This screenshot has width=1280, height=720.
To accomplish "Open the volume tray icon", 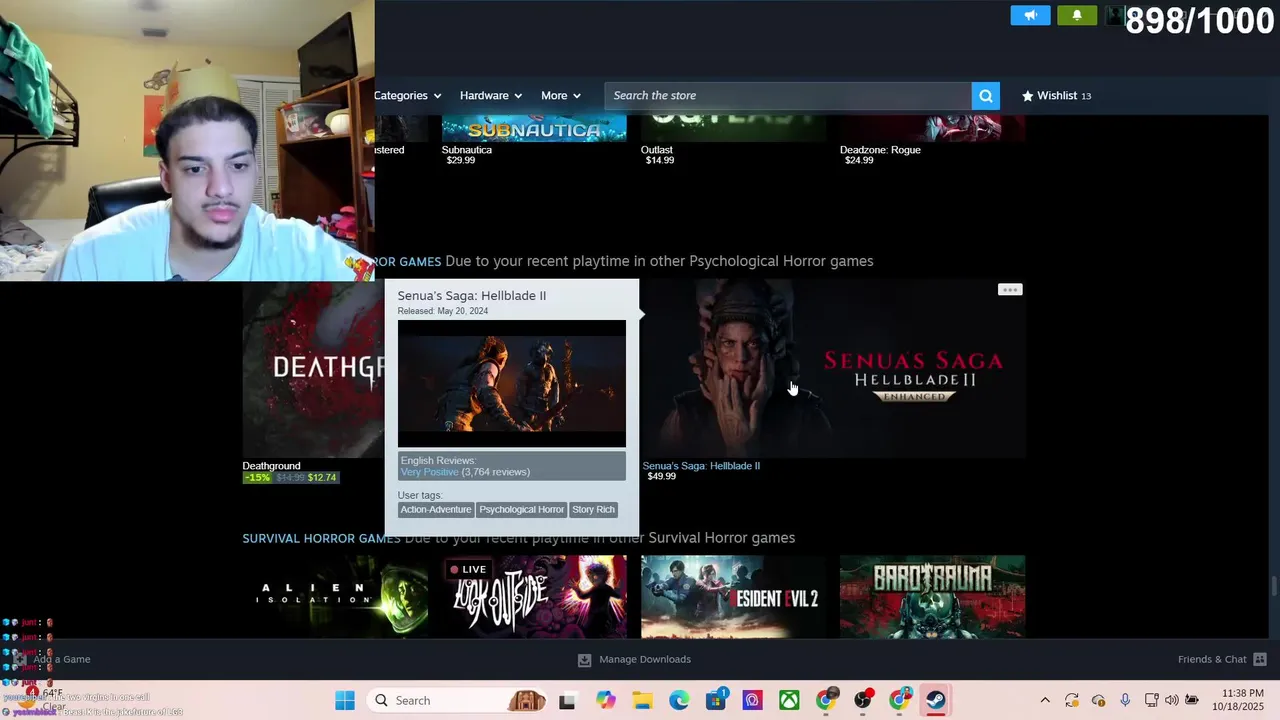I will (1172, 701).
